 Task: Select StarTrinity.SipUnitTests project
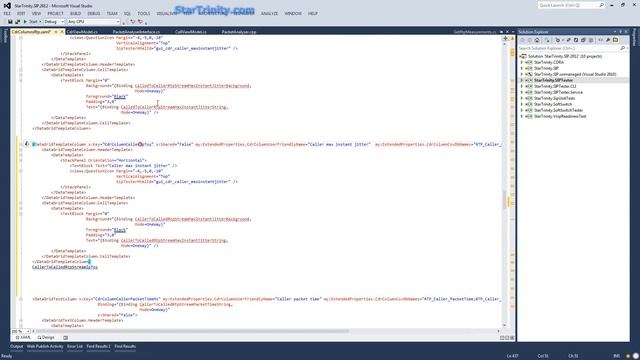tap(554, 98)
